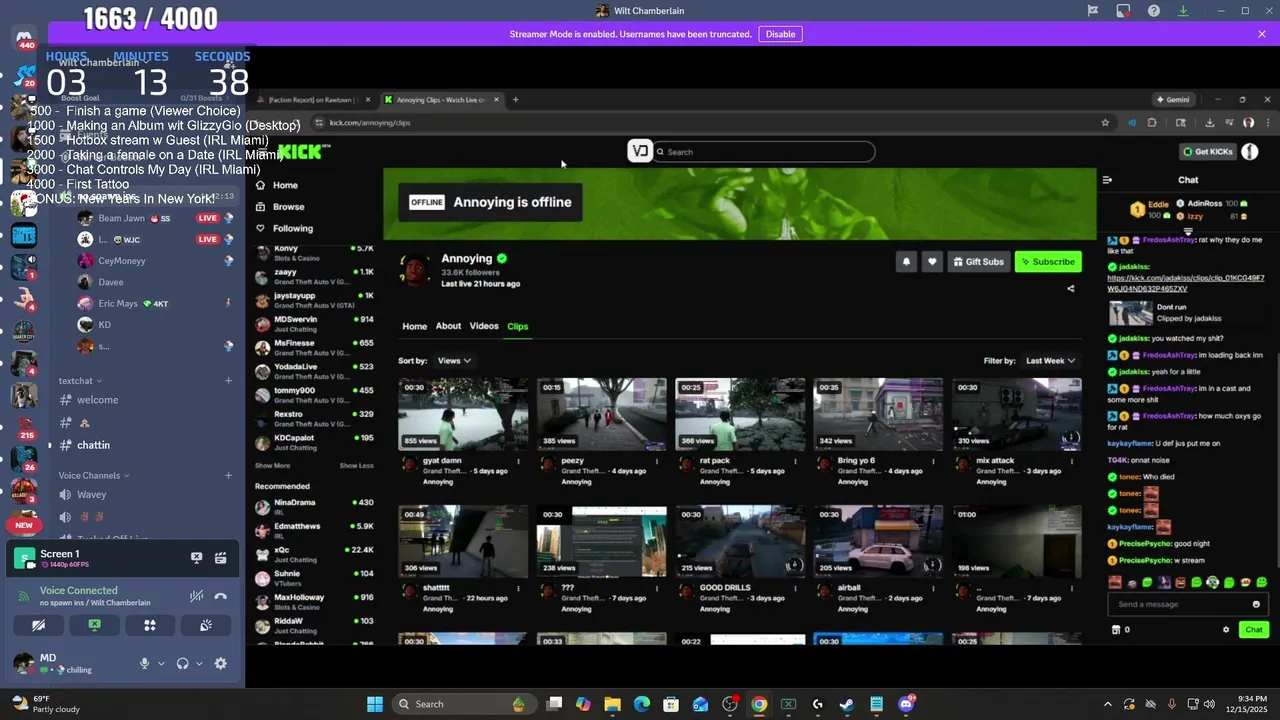Open the Activities launcher button in voice panel

click(150, 625)
